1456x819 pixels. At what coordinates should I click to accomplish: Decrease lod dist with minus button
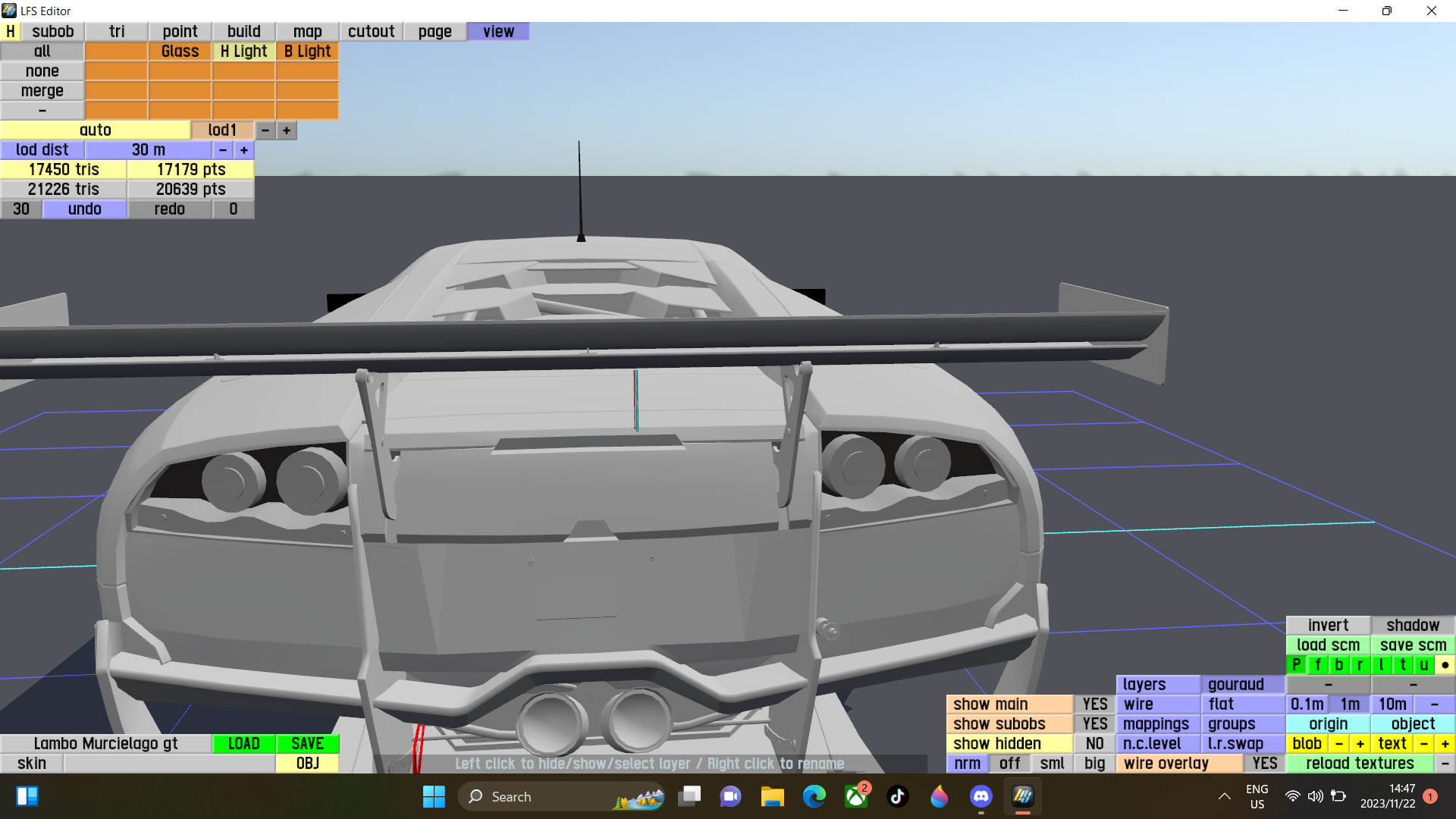coord(223,150)
